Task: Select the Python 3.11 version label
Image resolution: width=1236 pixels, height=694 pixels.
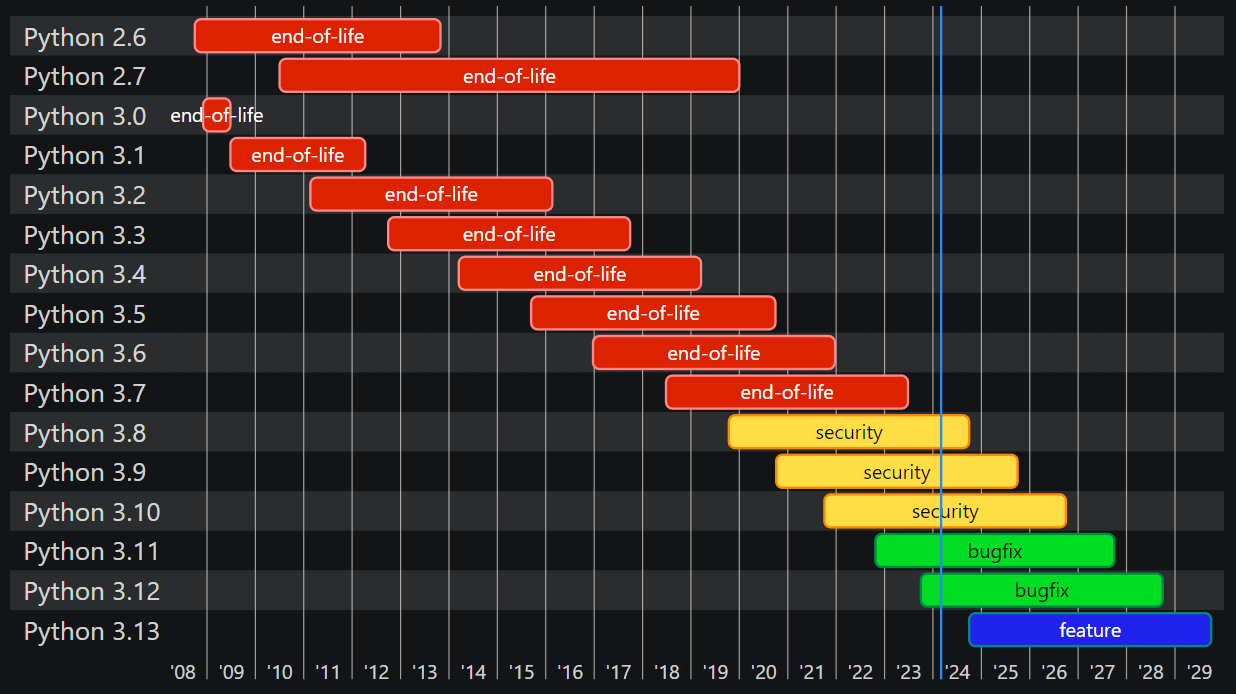Action: coord(92,552)
